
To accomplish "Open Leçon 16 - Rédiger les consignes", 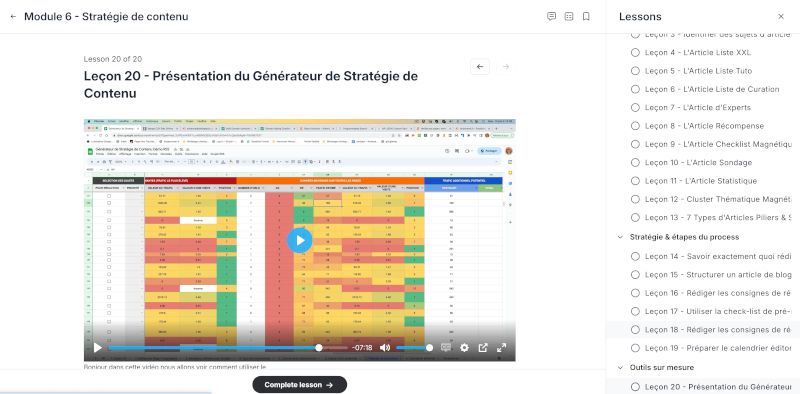I will click(x=718, y=293).
